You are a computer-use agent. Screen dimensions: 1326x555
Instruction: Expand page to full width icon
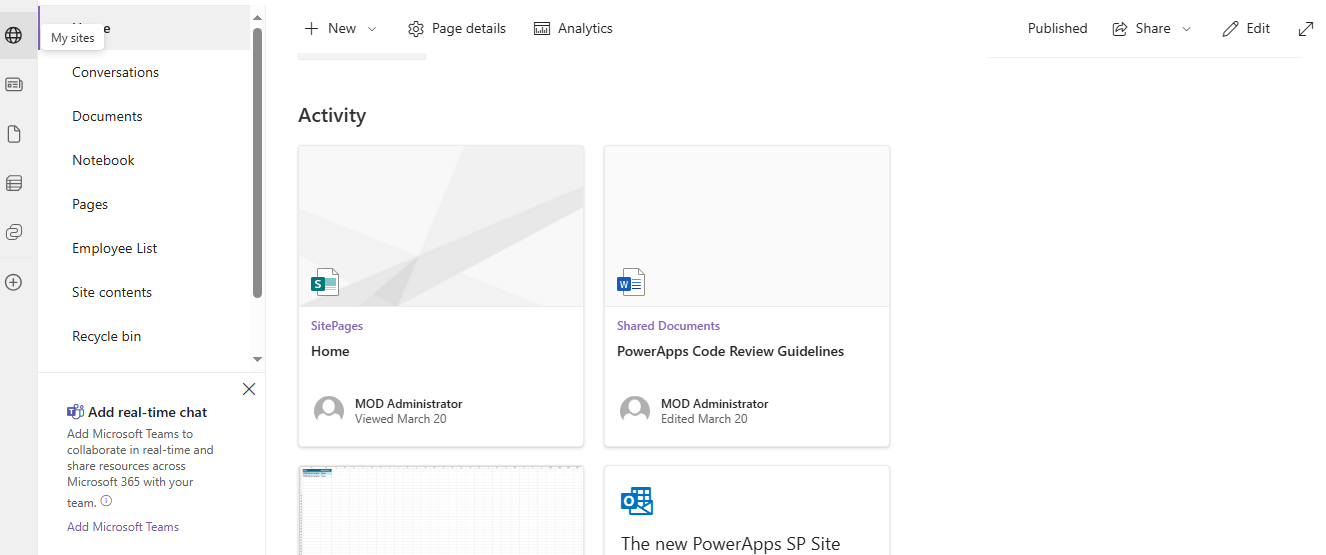(1306, 29)
